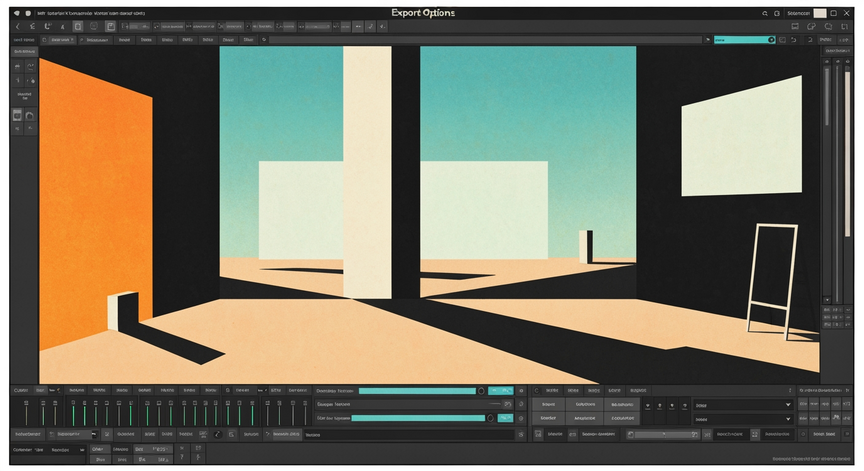Click the dark round pen icon in the bottom button row

218,435
